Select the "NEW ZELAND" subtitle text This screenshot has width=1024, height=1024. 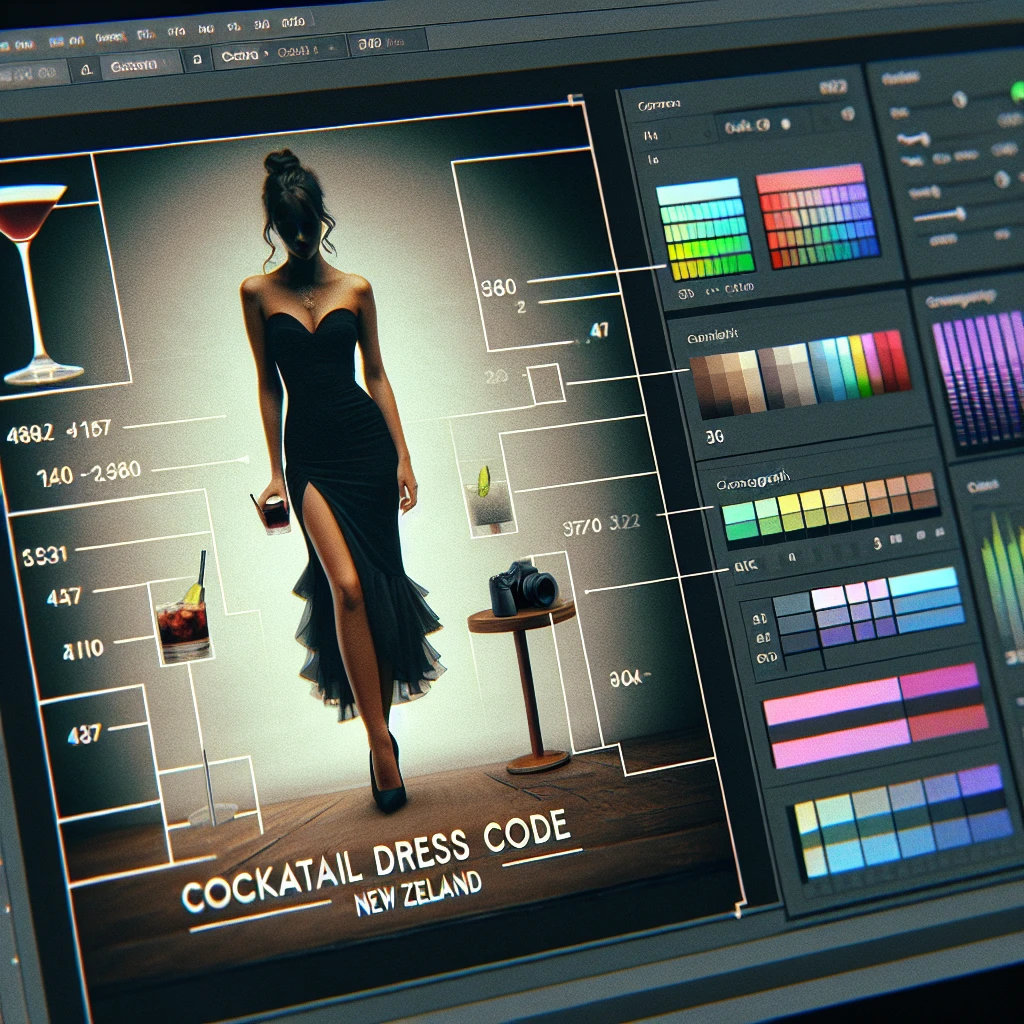coord(418,893)
